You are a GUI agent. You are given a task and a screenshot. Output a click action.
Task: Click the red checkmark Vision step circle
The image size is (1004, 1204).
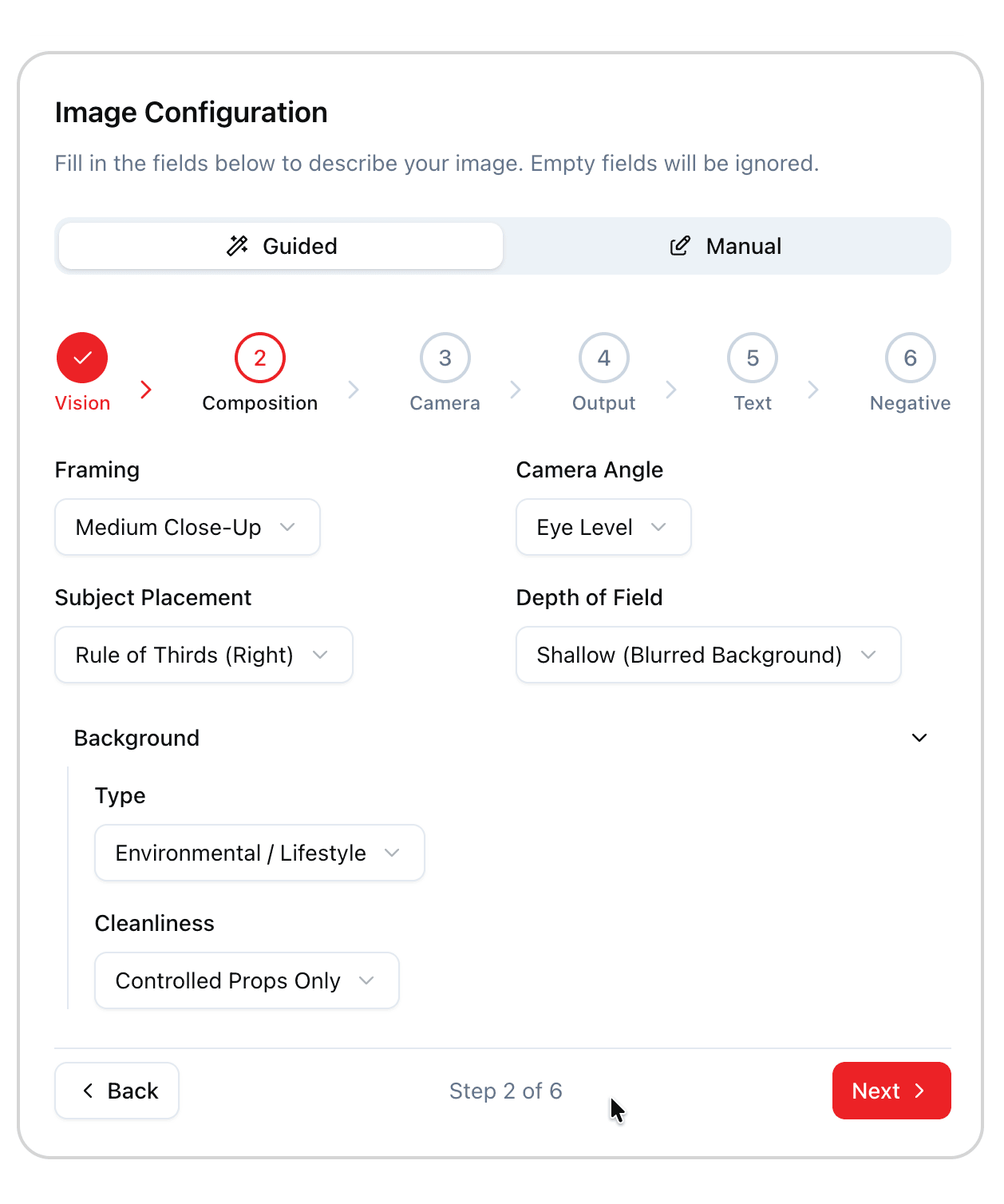(x=82, y=358)
